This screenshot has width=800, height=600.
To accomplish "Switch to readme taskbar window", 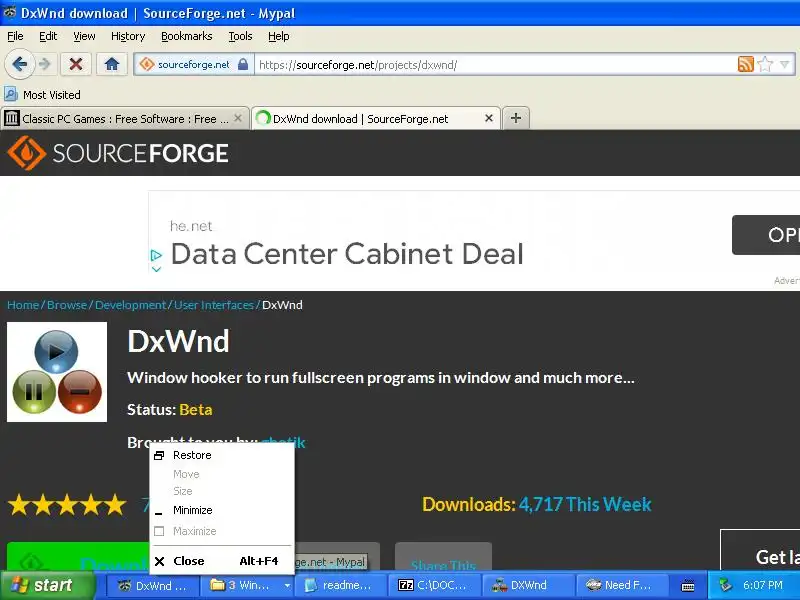I will 339,586.
